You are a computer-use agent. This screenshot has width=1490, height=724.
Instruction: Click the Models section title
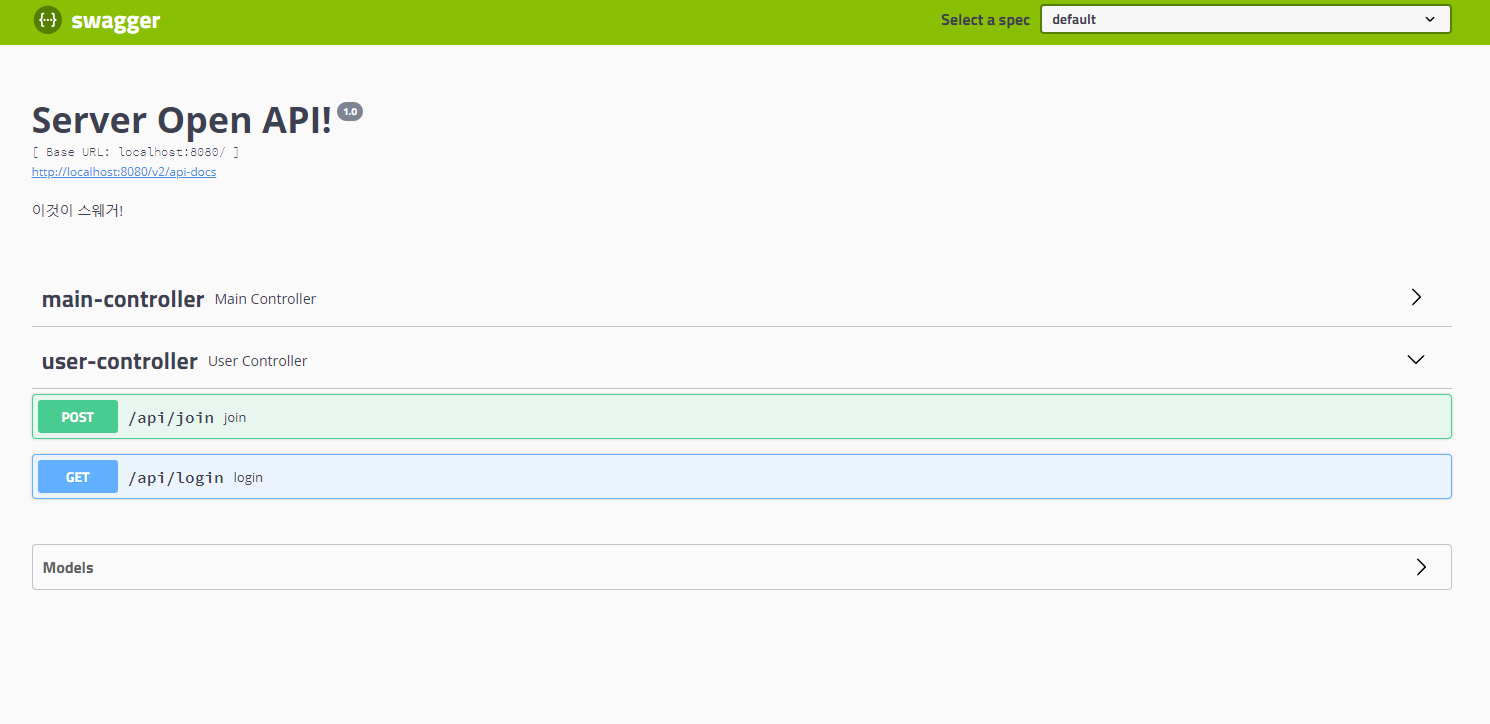tap(68, 567)
